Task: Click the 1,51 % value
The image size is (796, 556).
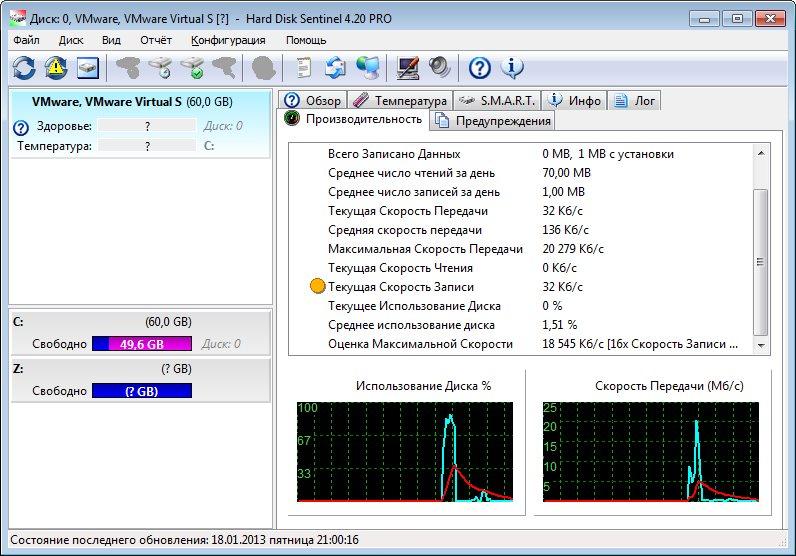Action: tap(559, 325)
